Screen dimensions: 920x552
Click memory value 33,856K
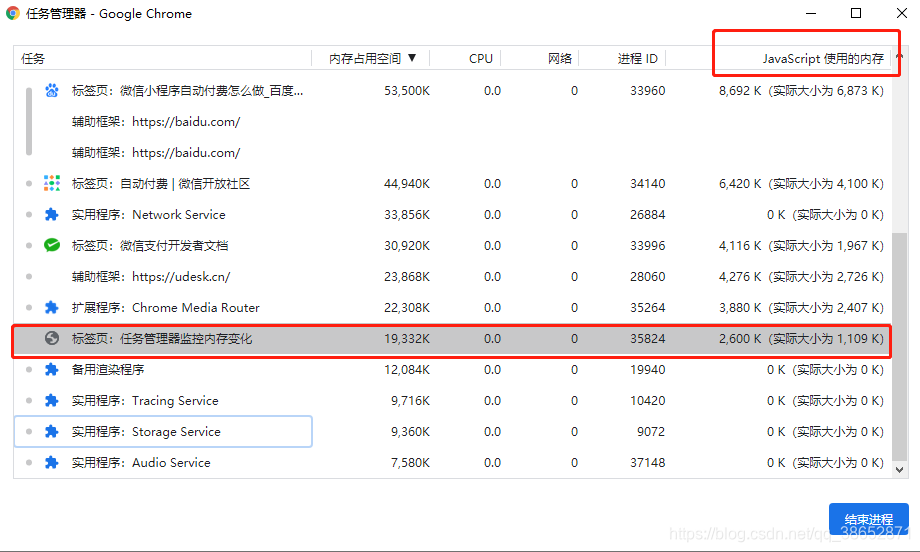[x=407, y=215]
